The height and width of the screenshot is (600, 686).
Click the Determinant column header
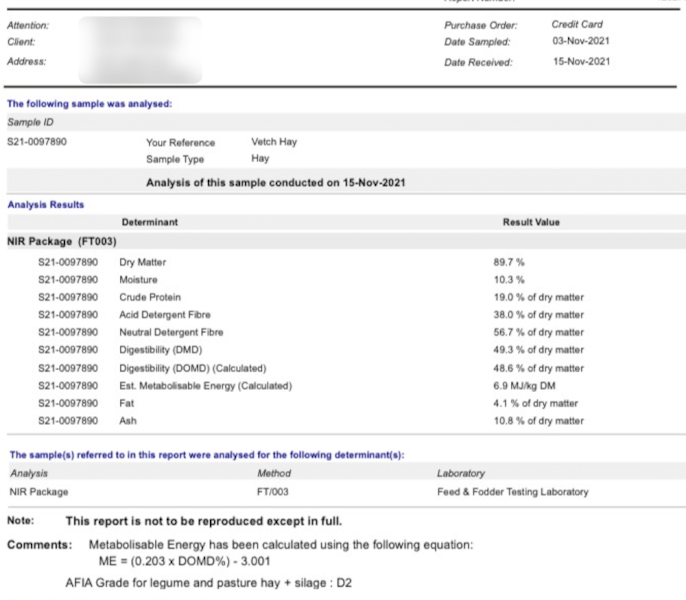click(149, 222)
